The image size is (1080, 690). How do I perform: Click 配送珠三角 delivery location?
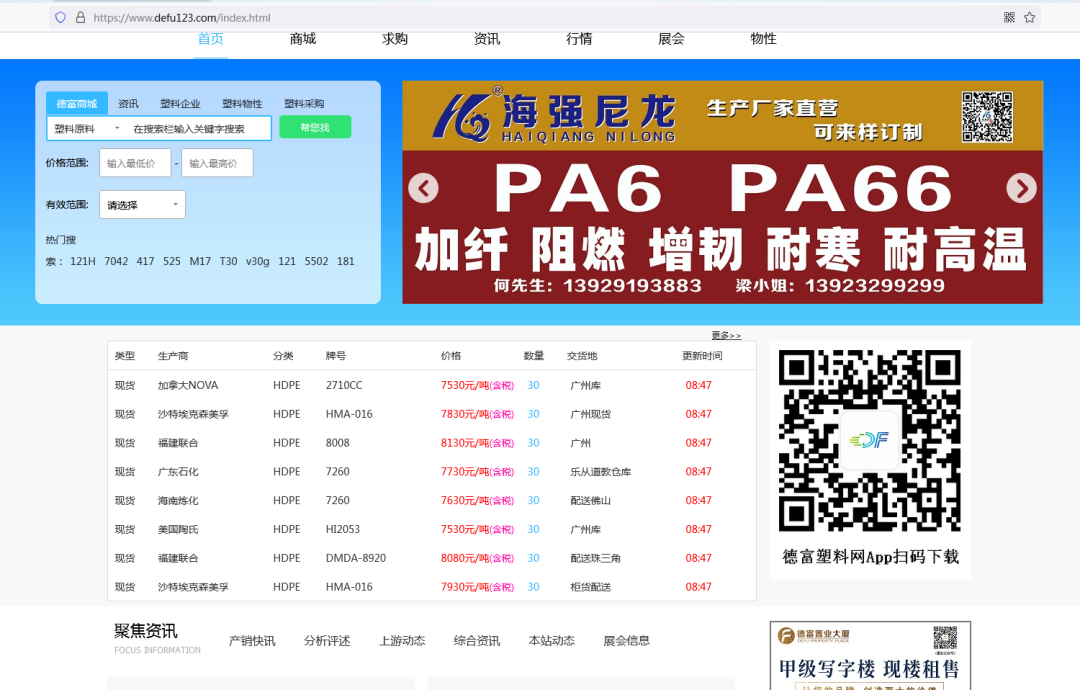click(595, 558)
